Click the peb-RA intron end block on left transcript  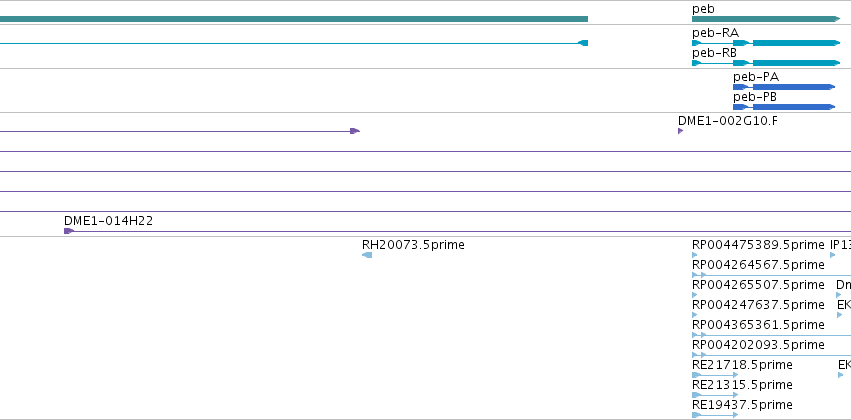pyautogui.click(x=583, y=43)
